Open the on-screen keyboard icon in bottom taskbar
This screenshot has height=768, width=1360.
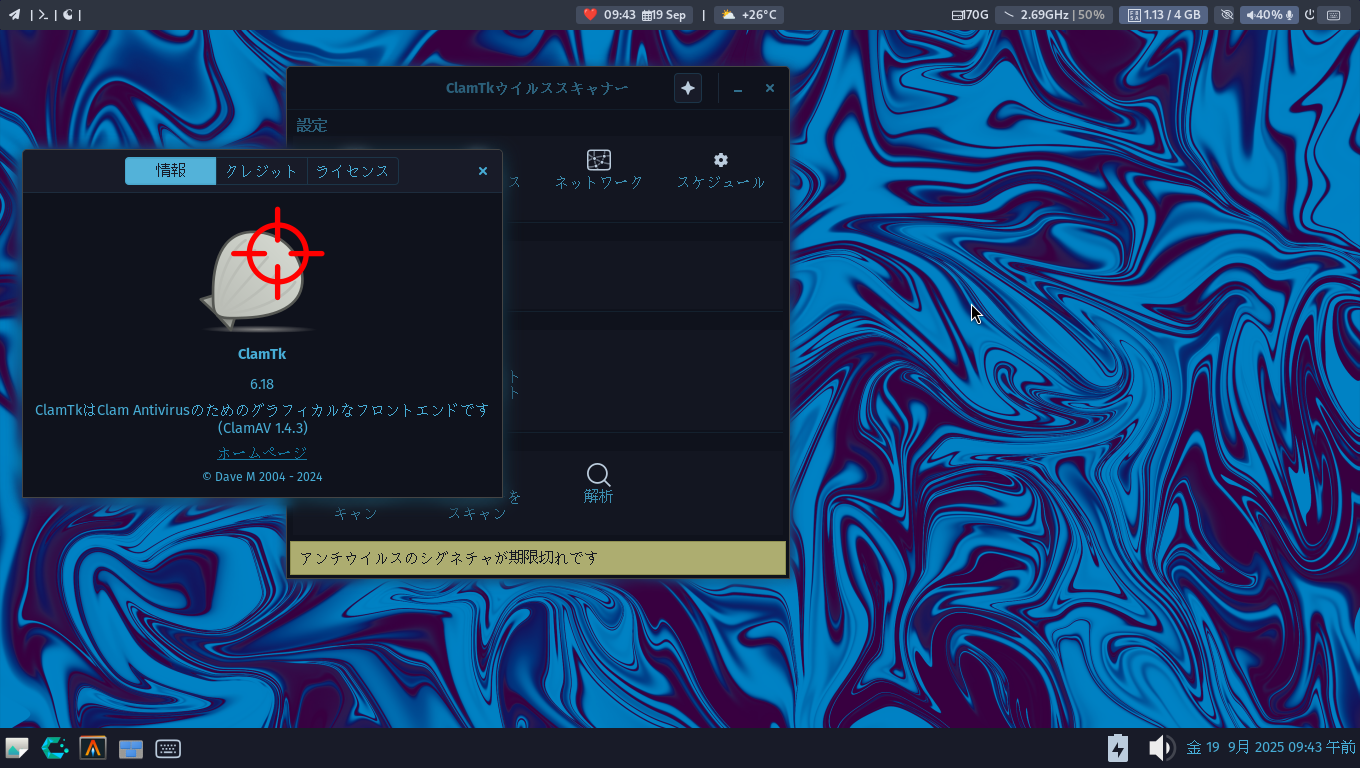[168, 748]
